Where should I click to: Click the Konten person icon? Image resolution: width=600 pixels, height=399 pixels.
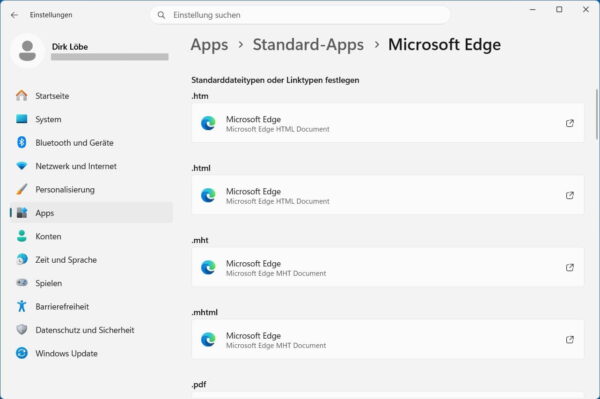pos(22,236)
